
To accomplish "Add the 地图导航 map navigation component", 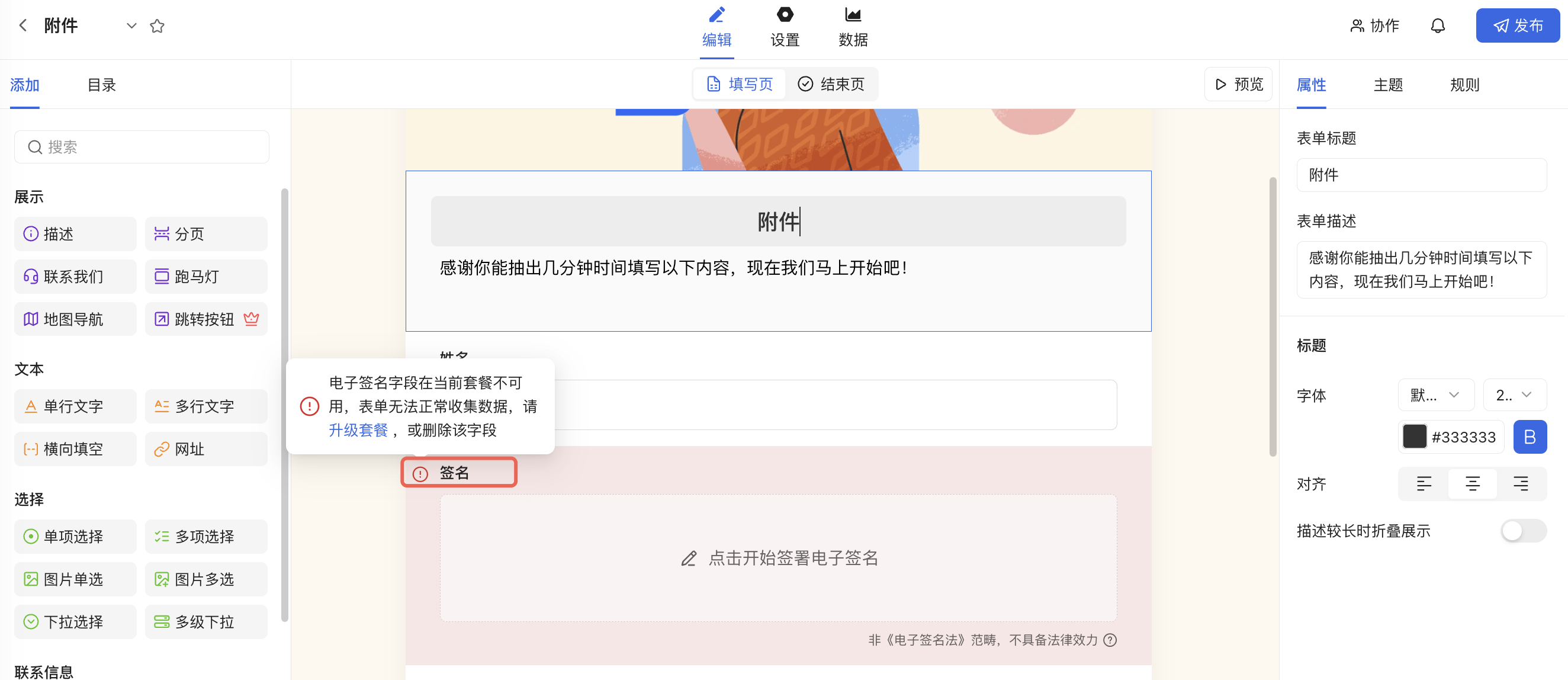I will [75, 319].
